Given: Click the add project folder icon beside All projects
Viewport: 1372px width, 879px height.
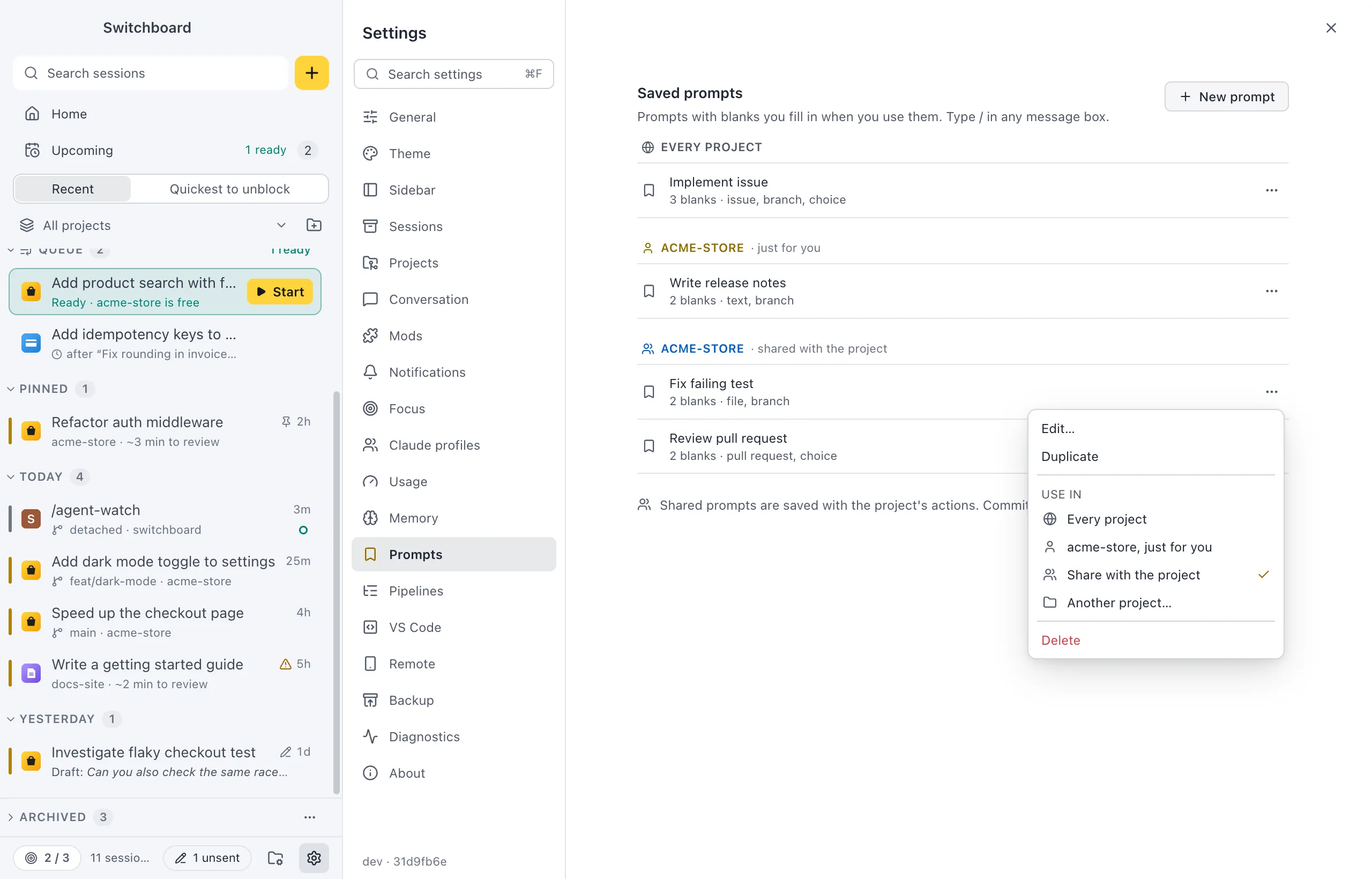Looking at the screenshot, I should 314,225.
